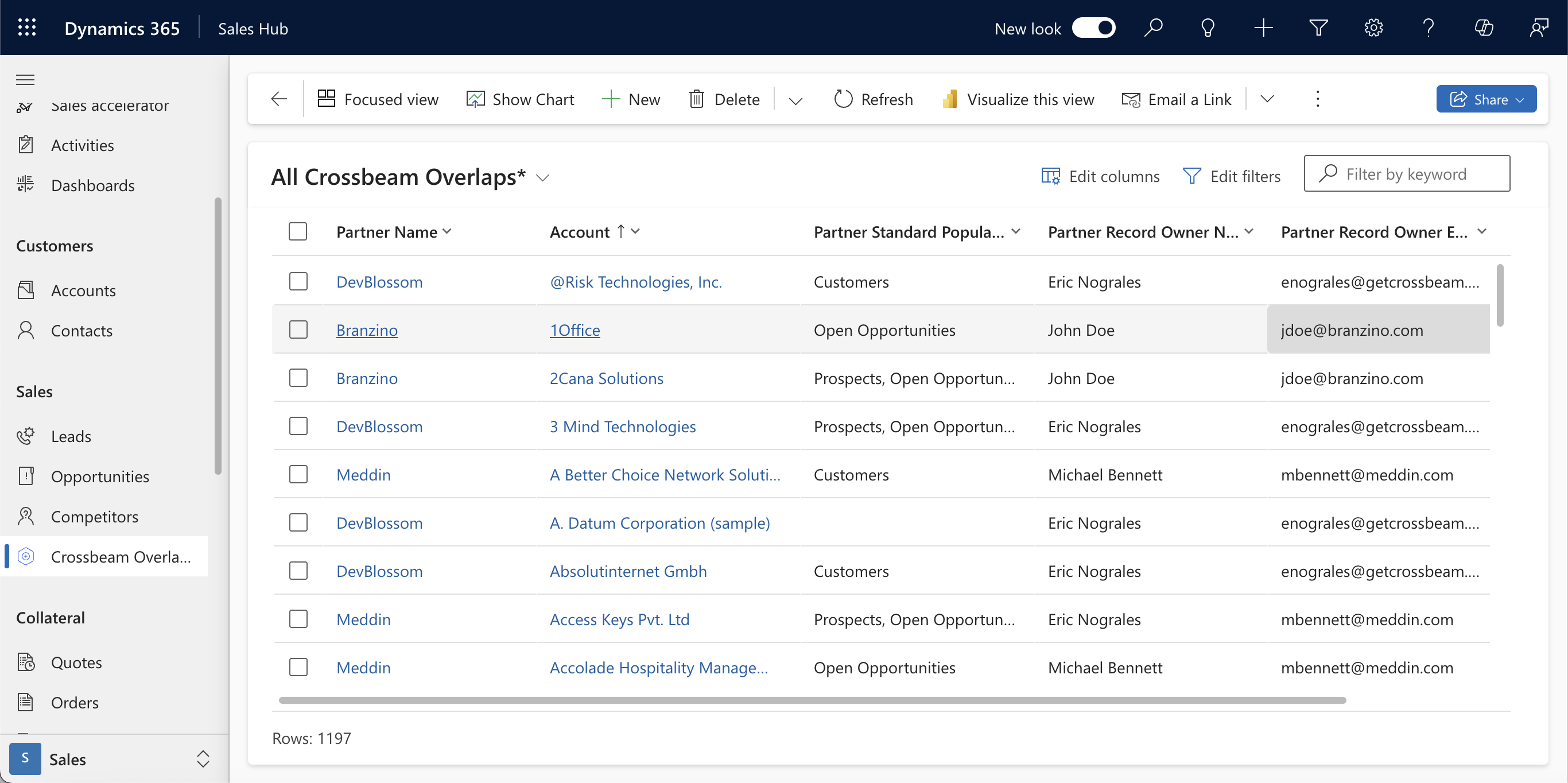Click the Copilot icon in header

(x=1484, y=28)
